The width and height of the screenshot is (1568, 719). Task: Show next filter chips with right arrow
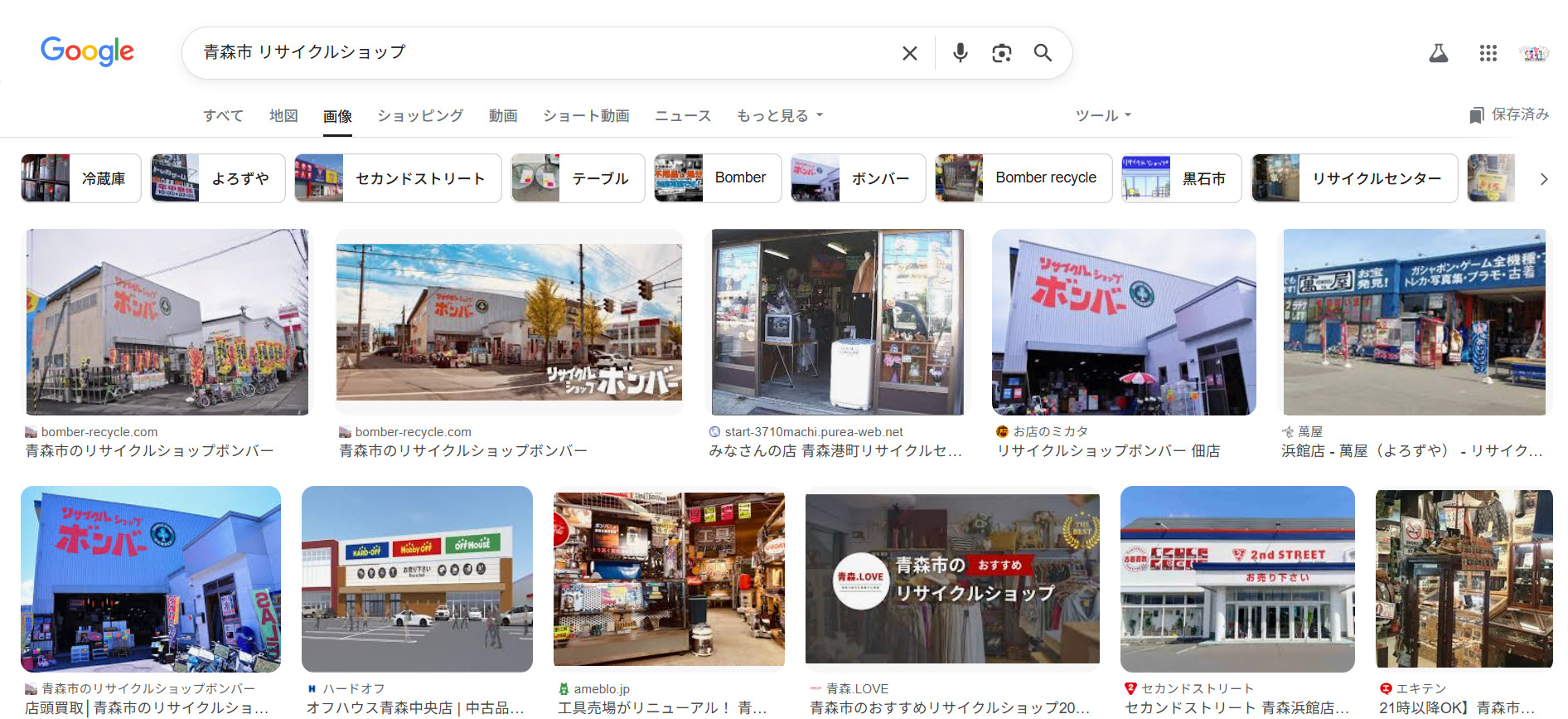click(1543, 178)
